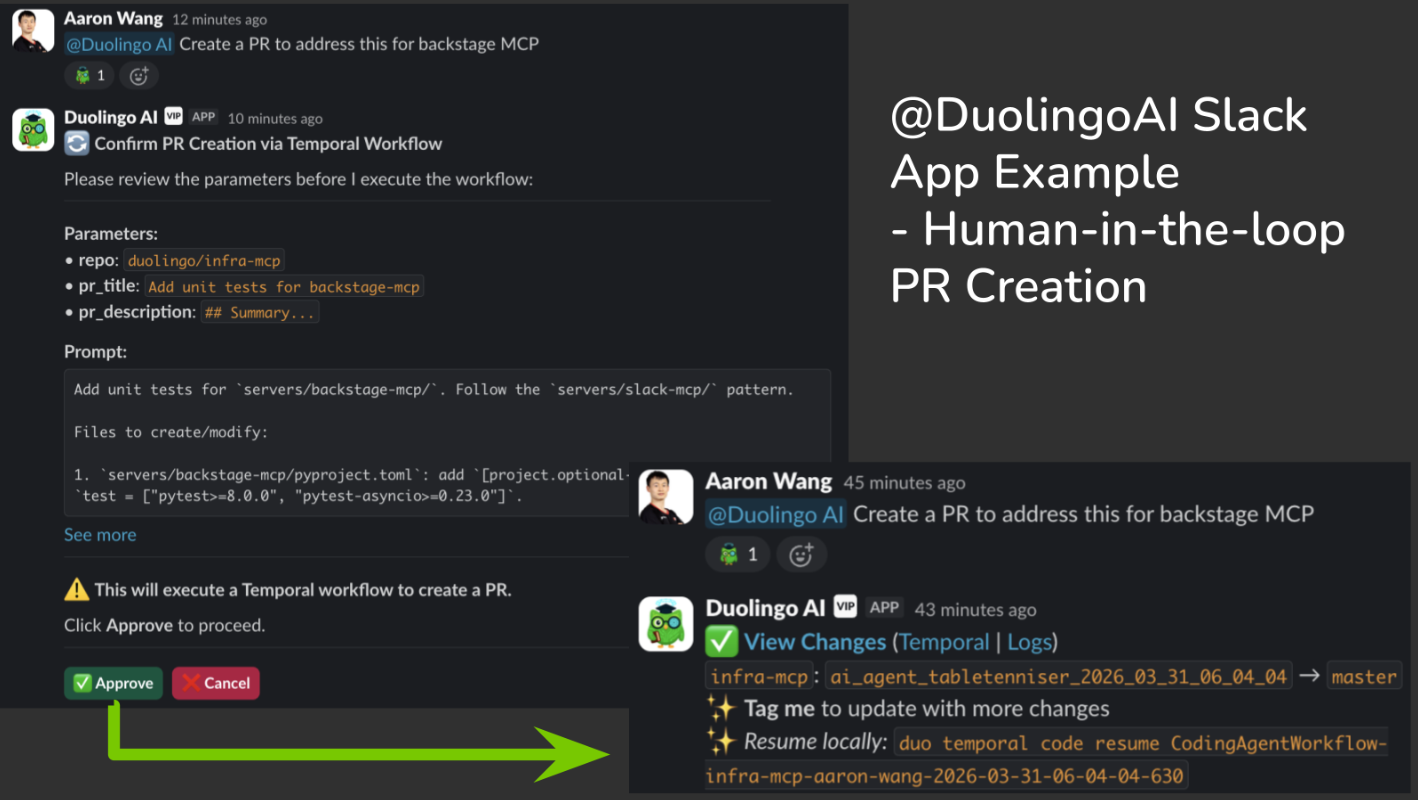Click the '45 minutes ago' timestamp

tap(904, 483)
